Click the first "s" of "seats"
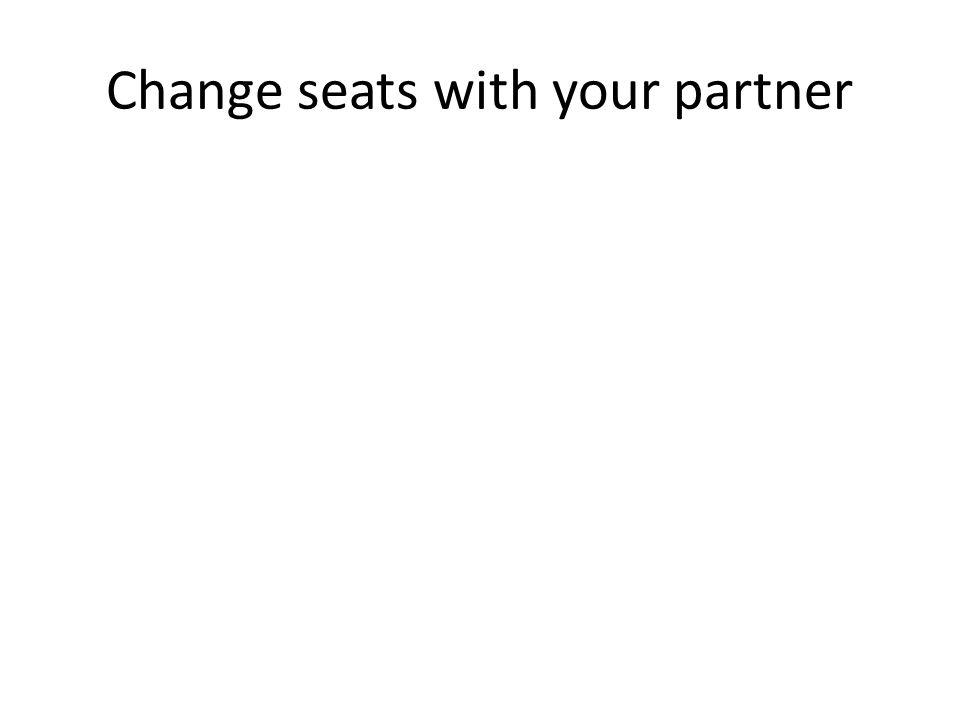960x720 pixels. 308,95
